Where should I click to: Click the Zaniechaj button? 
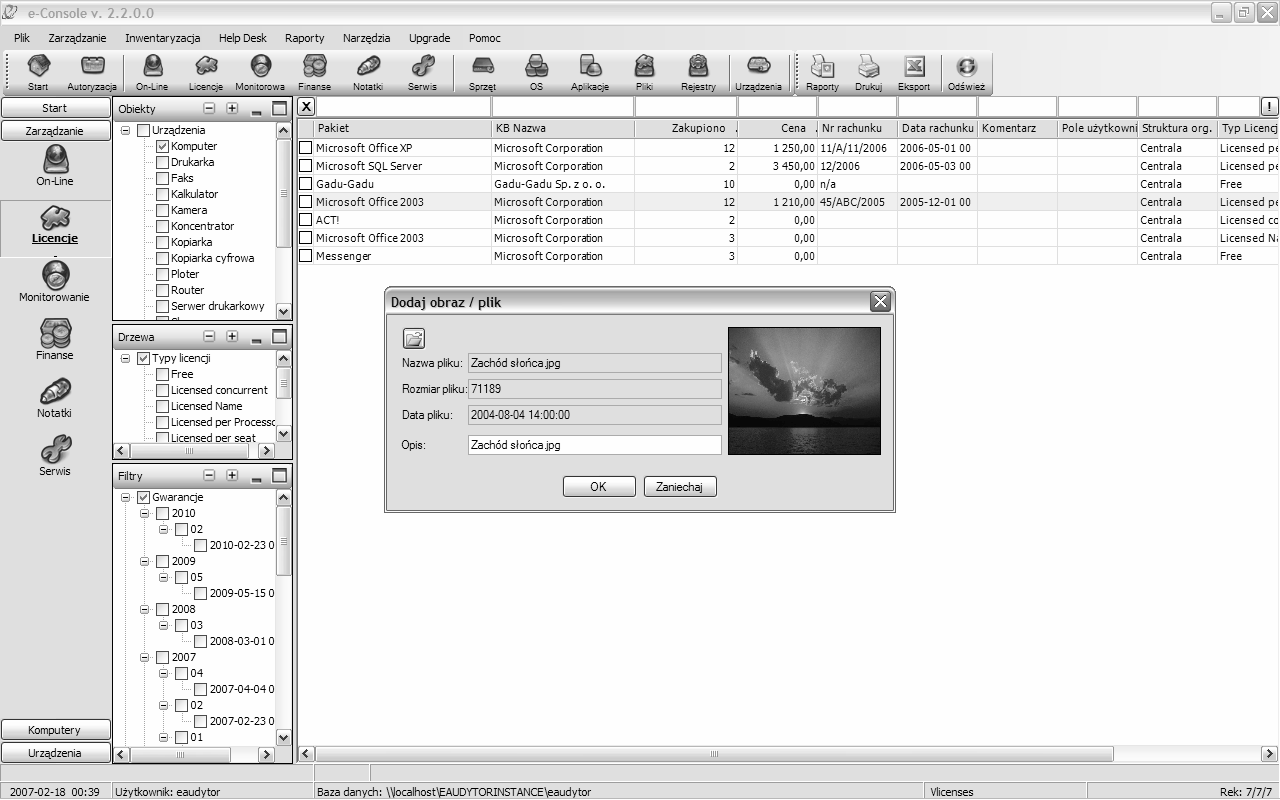tap(680, 487)
